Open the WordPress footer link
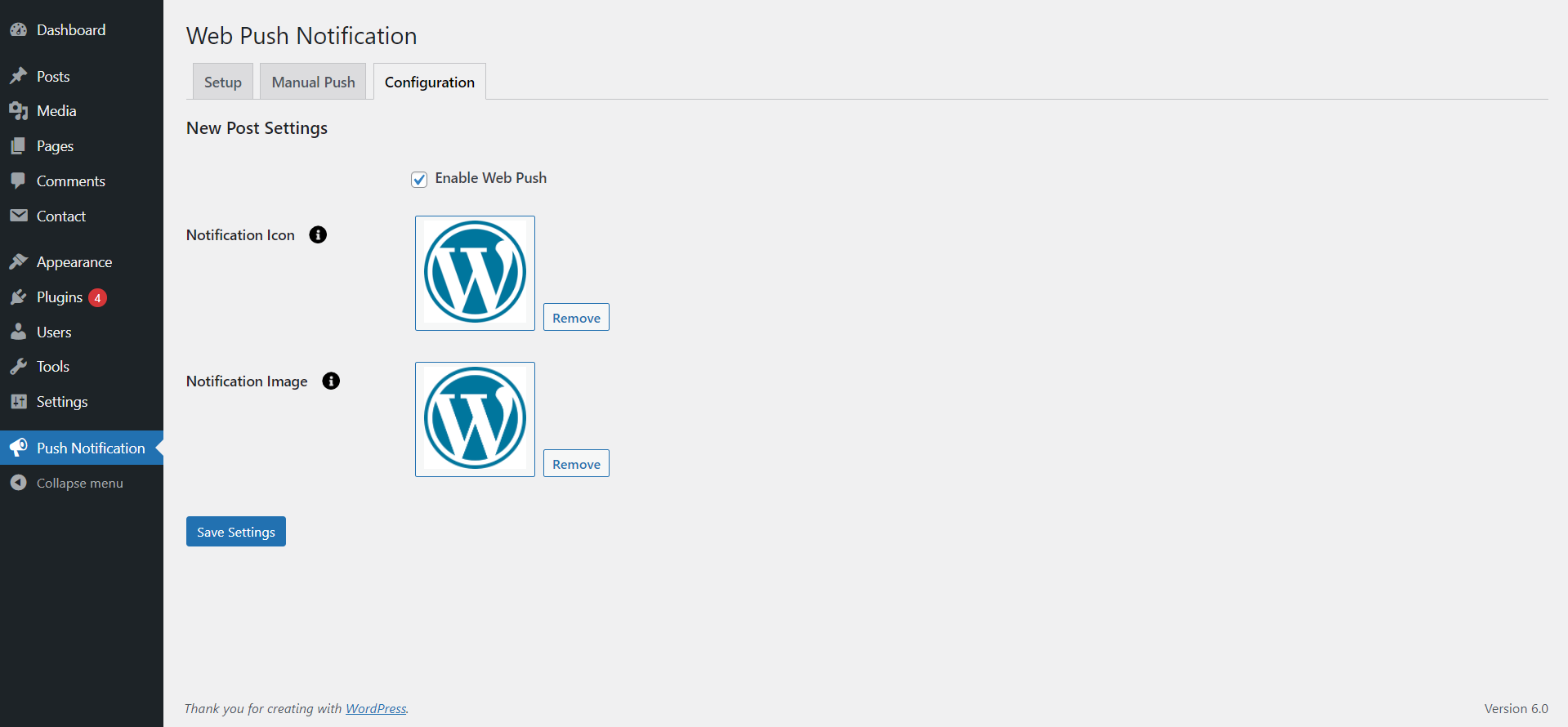Screen dimensions: 1568x727 tap(376, 709)
